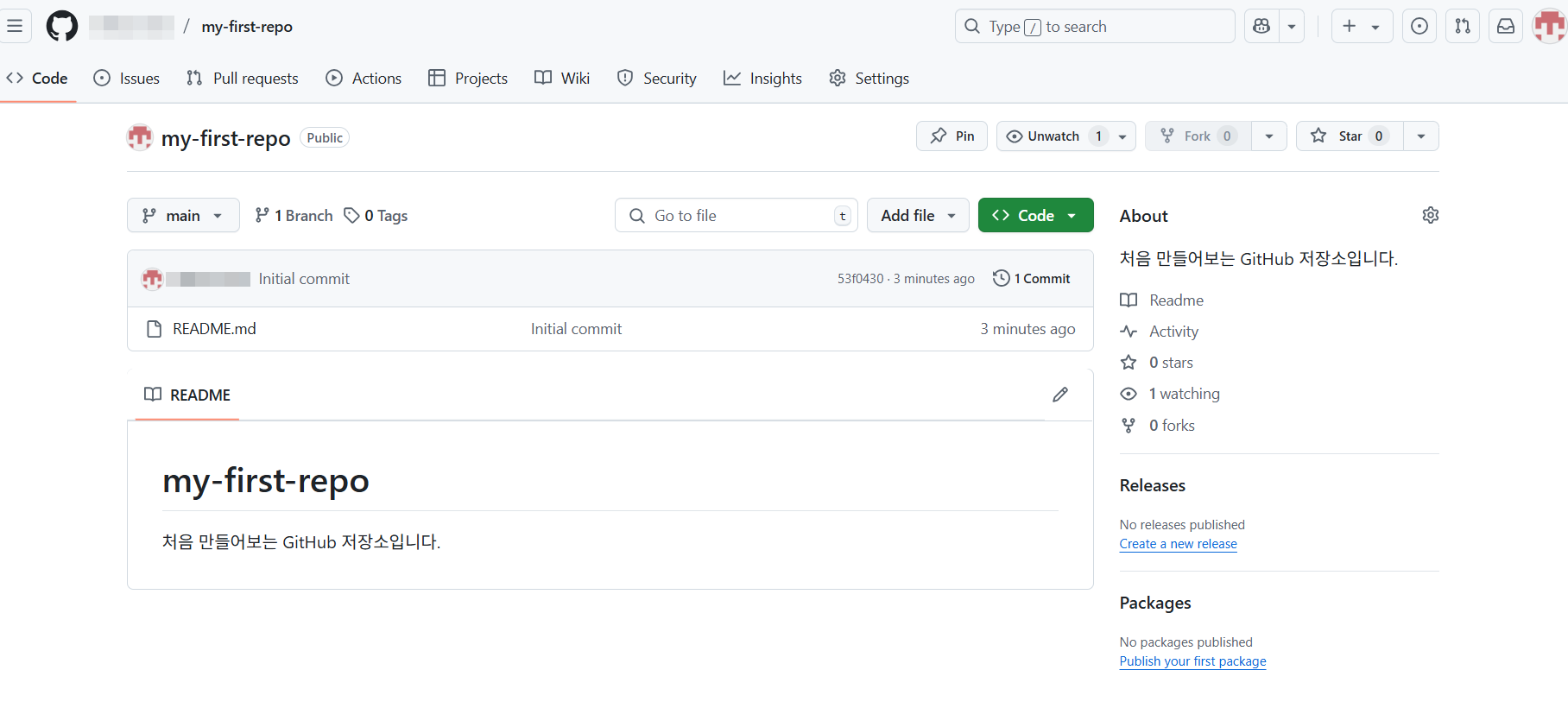This screenshot has height=727, width=1568.
Task: Edit README with the pencil icon
Action: tap(1060, 395)
